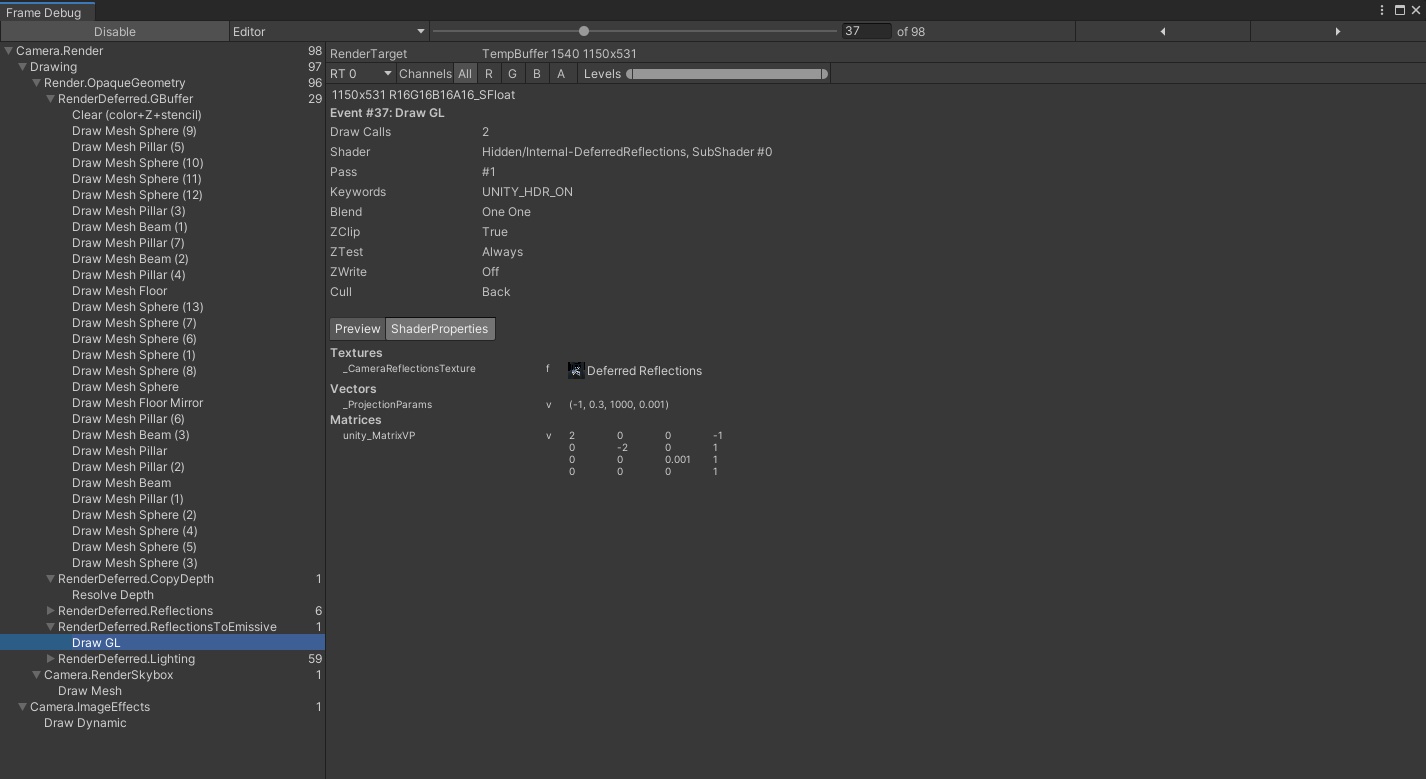Viewport: 1426px width, 779px height.
Task: Toggle the All channels button
Action: [464, 73]
